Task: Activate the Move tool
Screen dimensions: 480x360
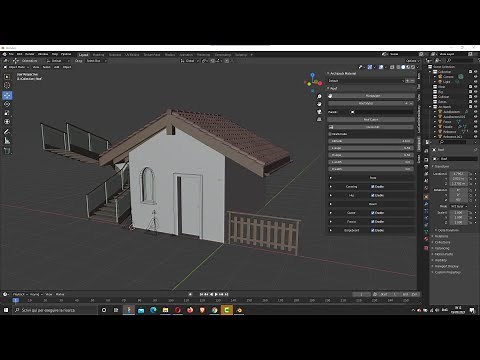Action: 7,95
